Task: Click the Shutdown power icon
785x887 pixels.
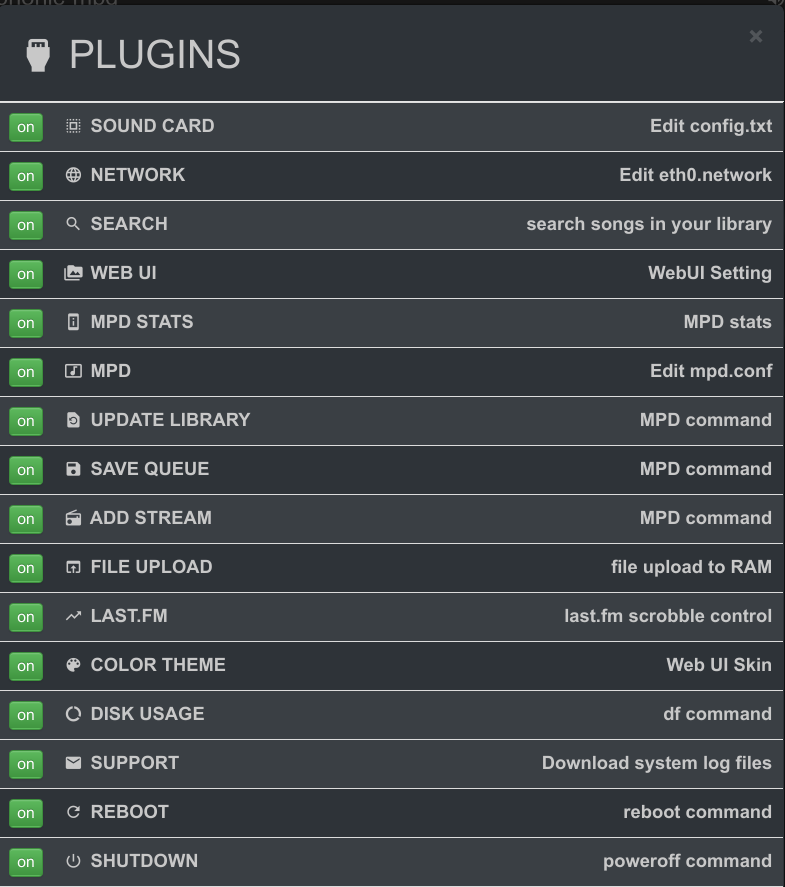Action: [x=73, y=861]
